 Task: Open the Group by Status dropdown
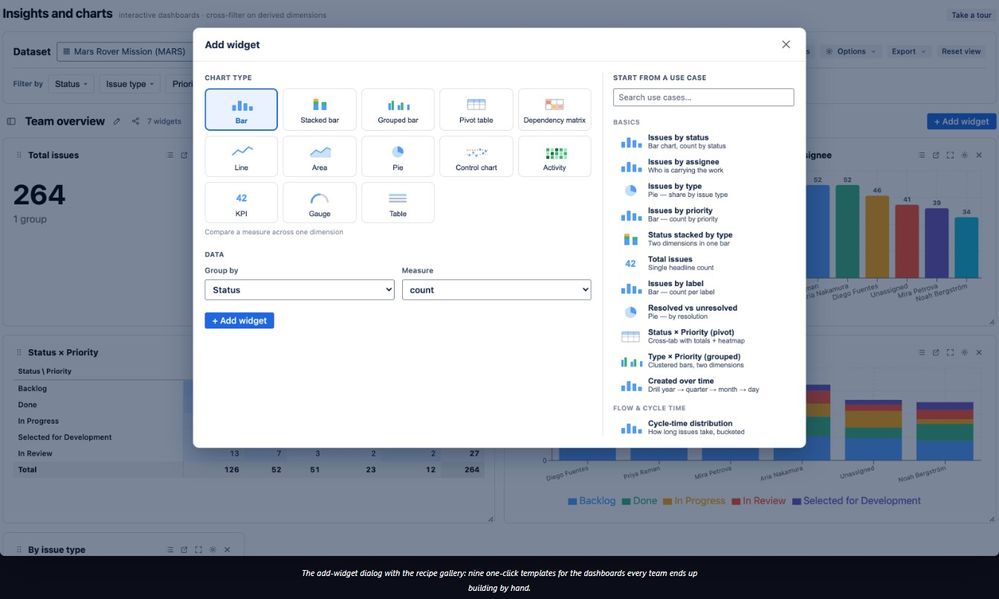(299, 290)
